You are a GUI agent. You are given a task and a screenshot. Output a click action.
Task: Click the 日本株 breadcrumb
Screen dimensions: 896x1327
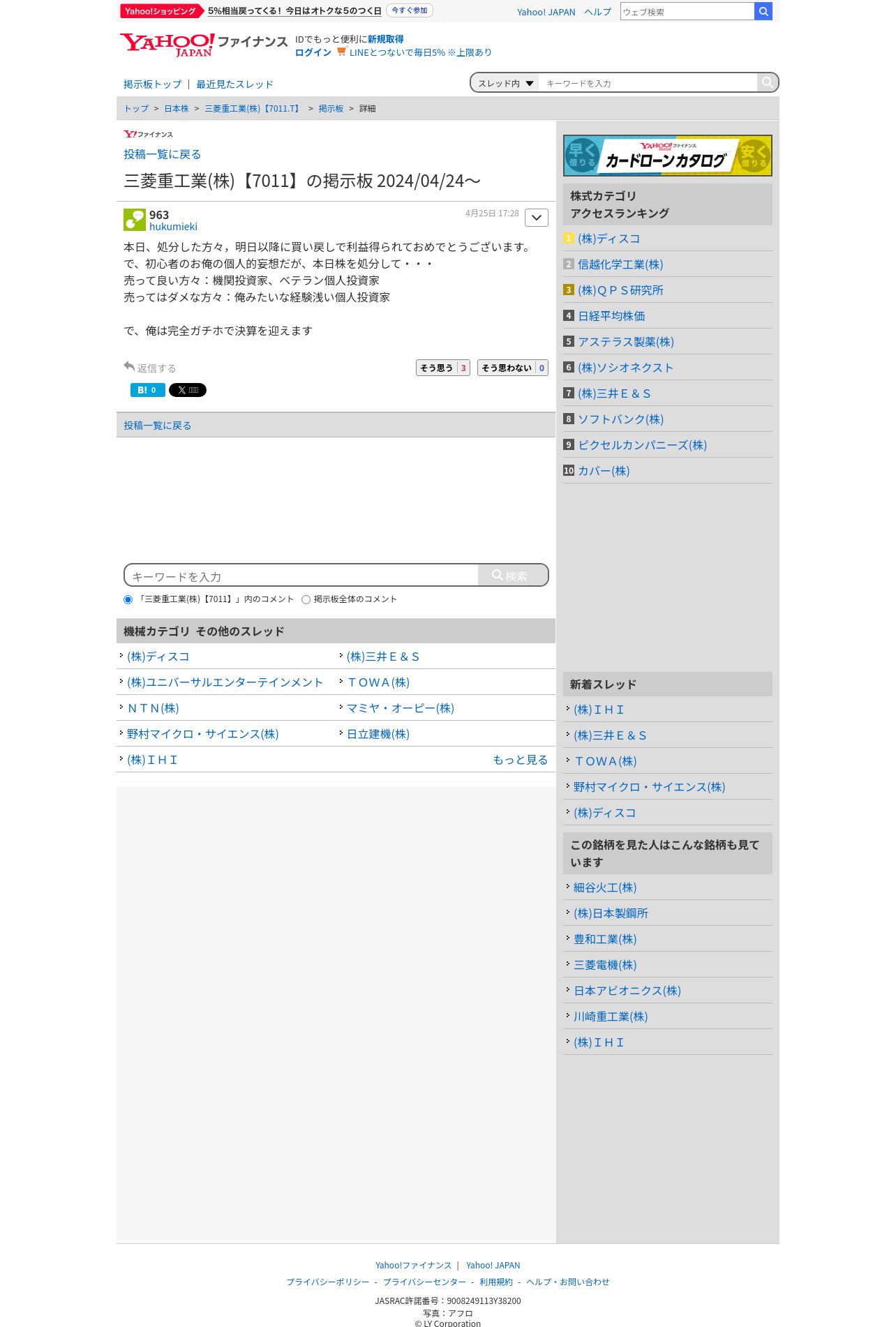(177, 109)
